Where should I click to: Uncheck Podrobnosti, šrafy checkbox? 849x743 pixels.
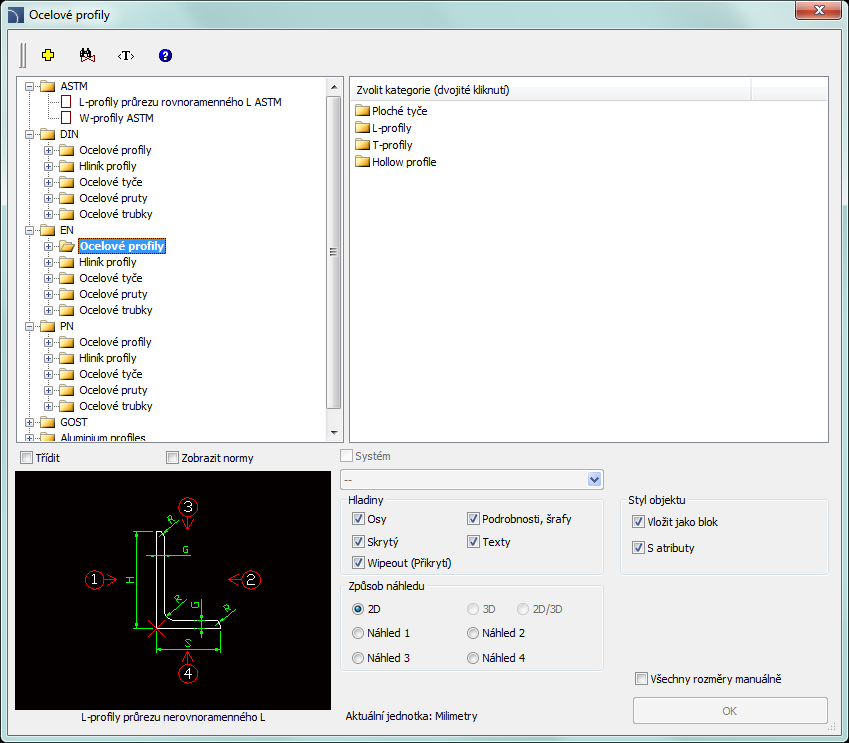pyautogui.click(x=473, y=519)
